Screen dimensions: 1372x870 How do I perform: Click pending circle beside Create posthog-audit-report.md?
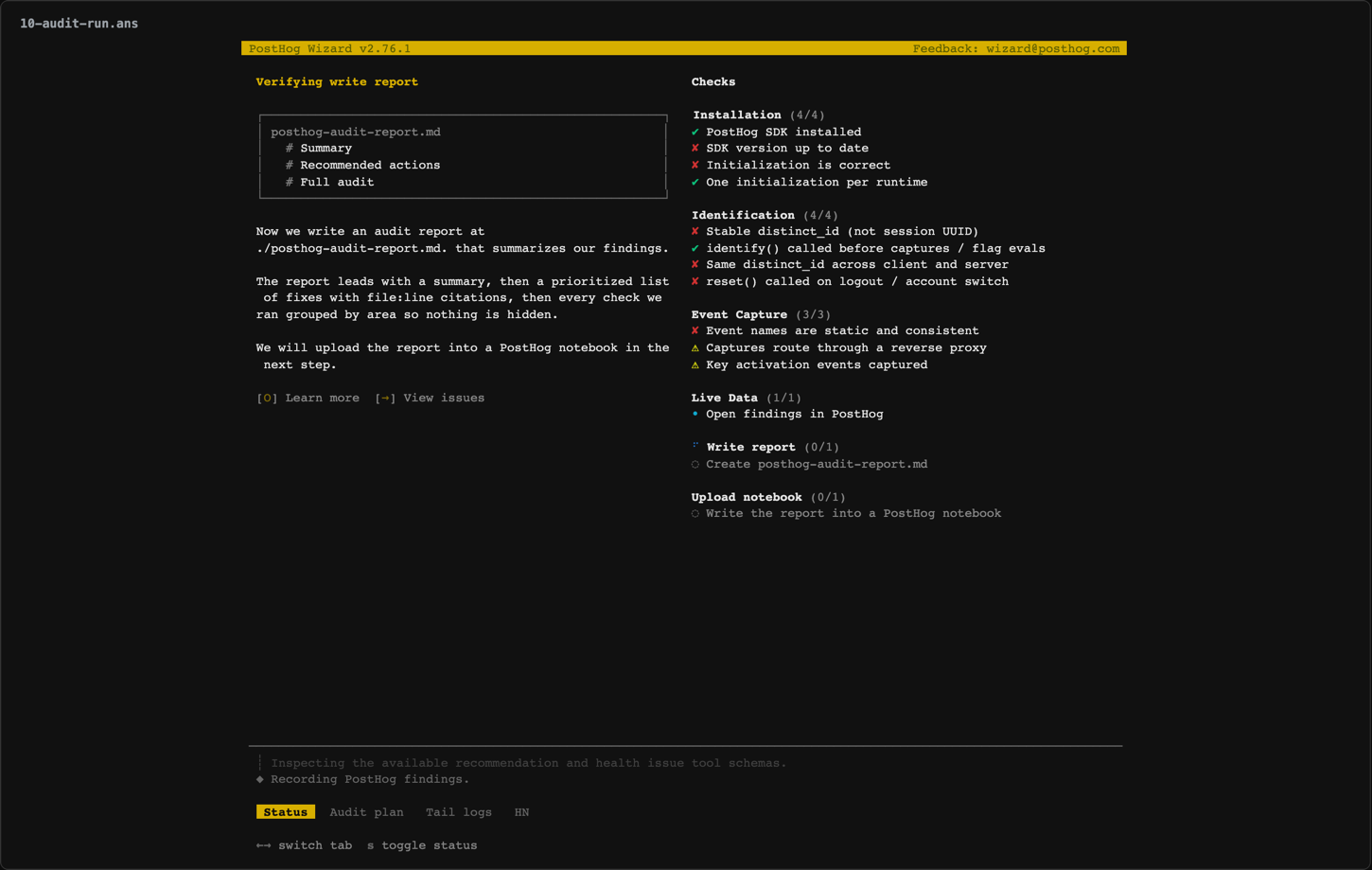click(x=695, y=464)
